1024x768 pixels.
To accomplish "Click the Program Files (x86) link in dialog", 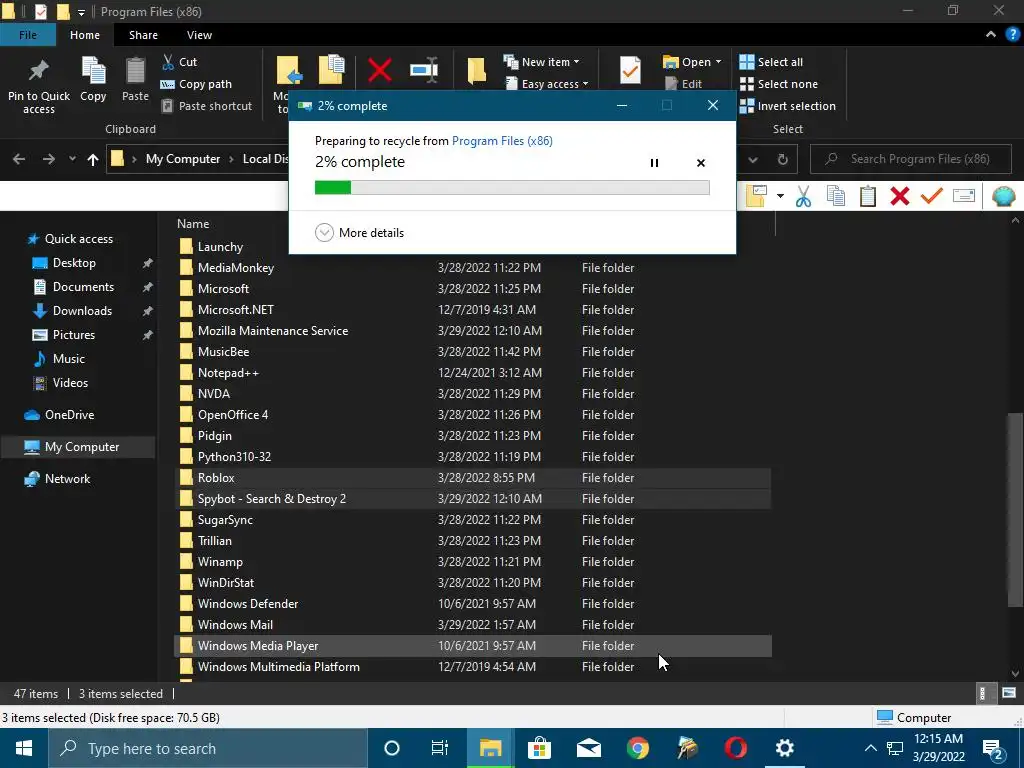I will coord(502,140).
